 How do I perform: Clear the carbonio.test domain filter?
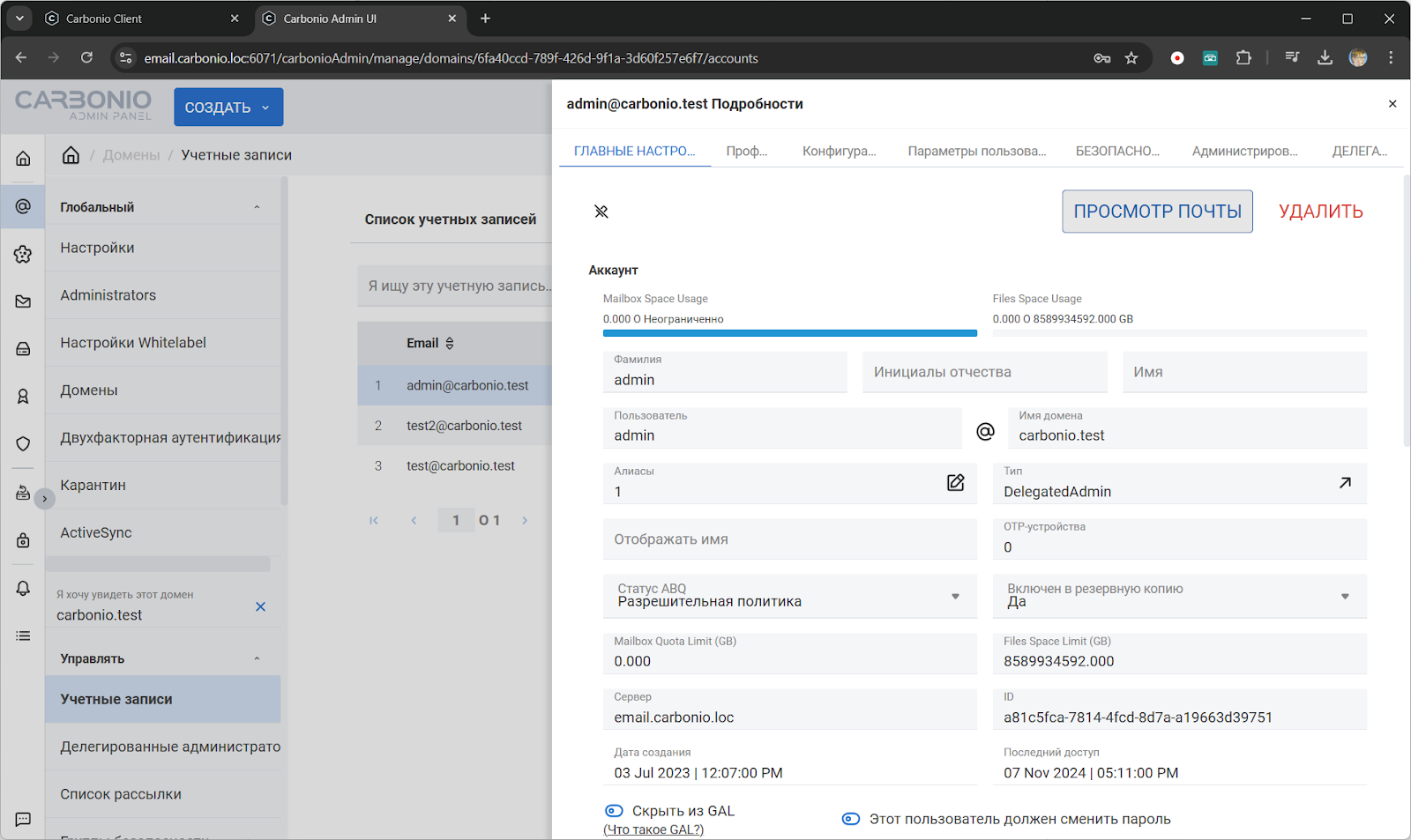coord(260,606)
